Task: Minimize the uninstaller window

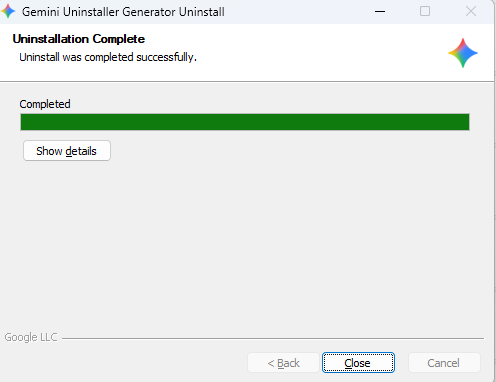Action: (x=380, y=12)
